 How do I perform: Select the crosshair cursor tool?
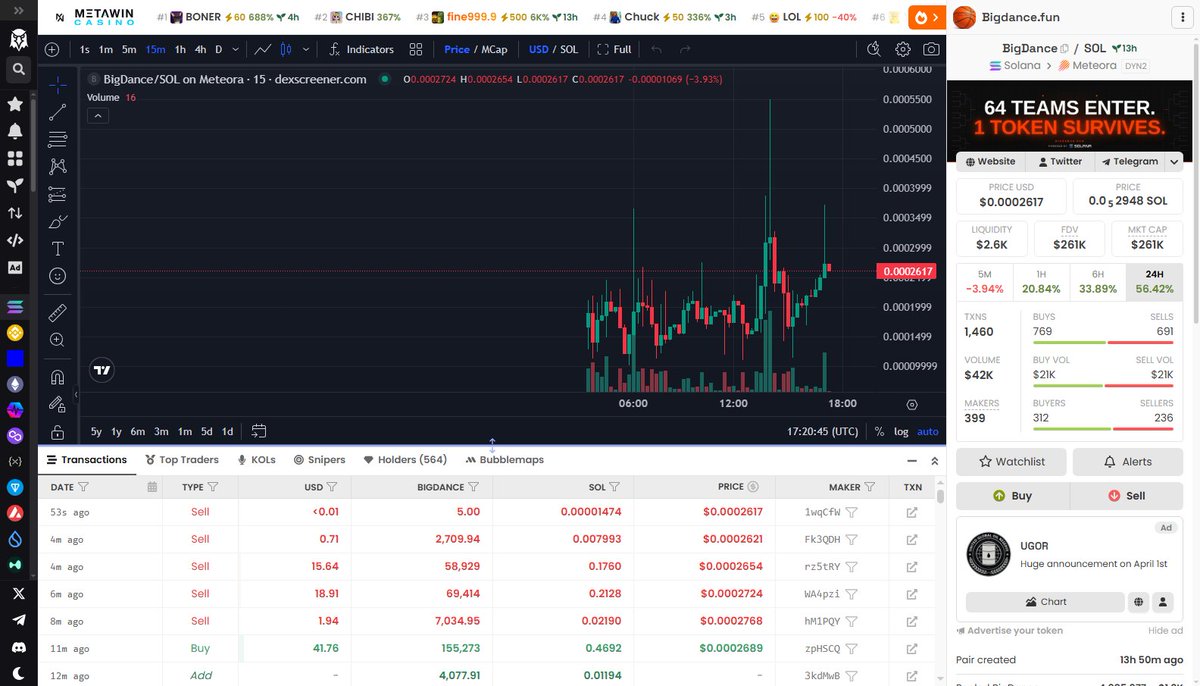pyautogui.click(x=57, y=85)
